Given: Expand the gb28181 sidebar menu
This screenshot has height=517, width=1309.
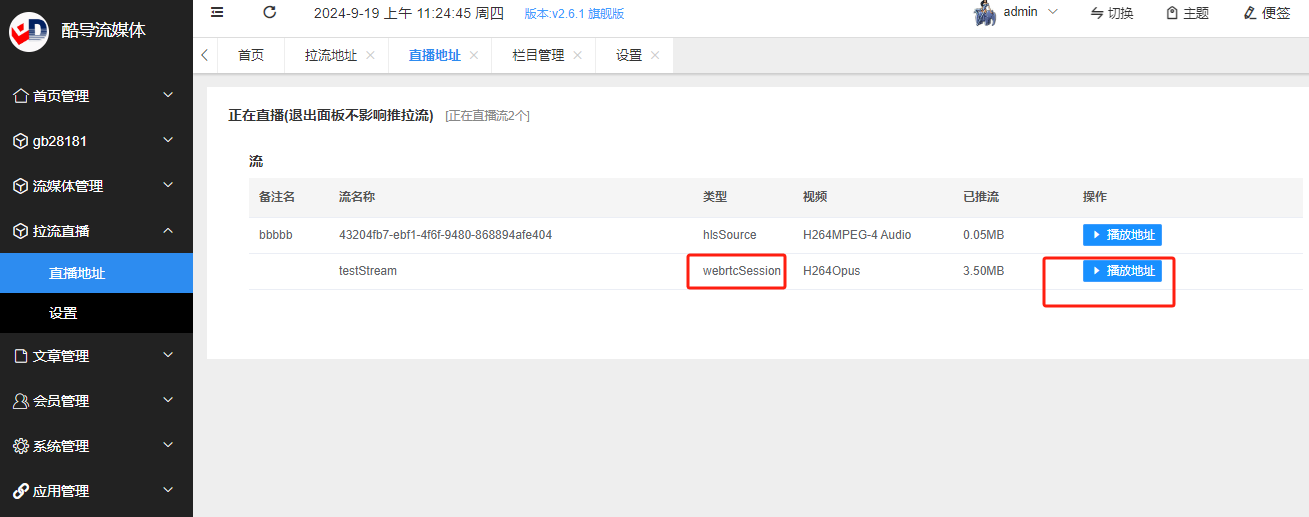Looking at the screenshot, I should tap(96, 141).
